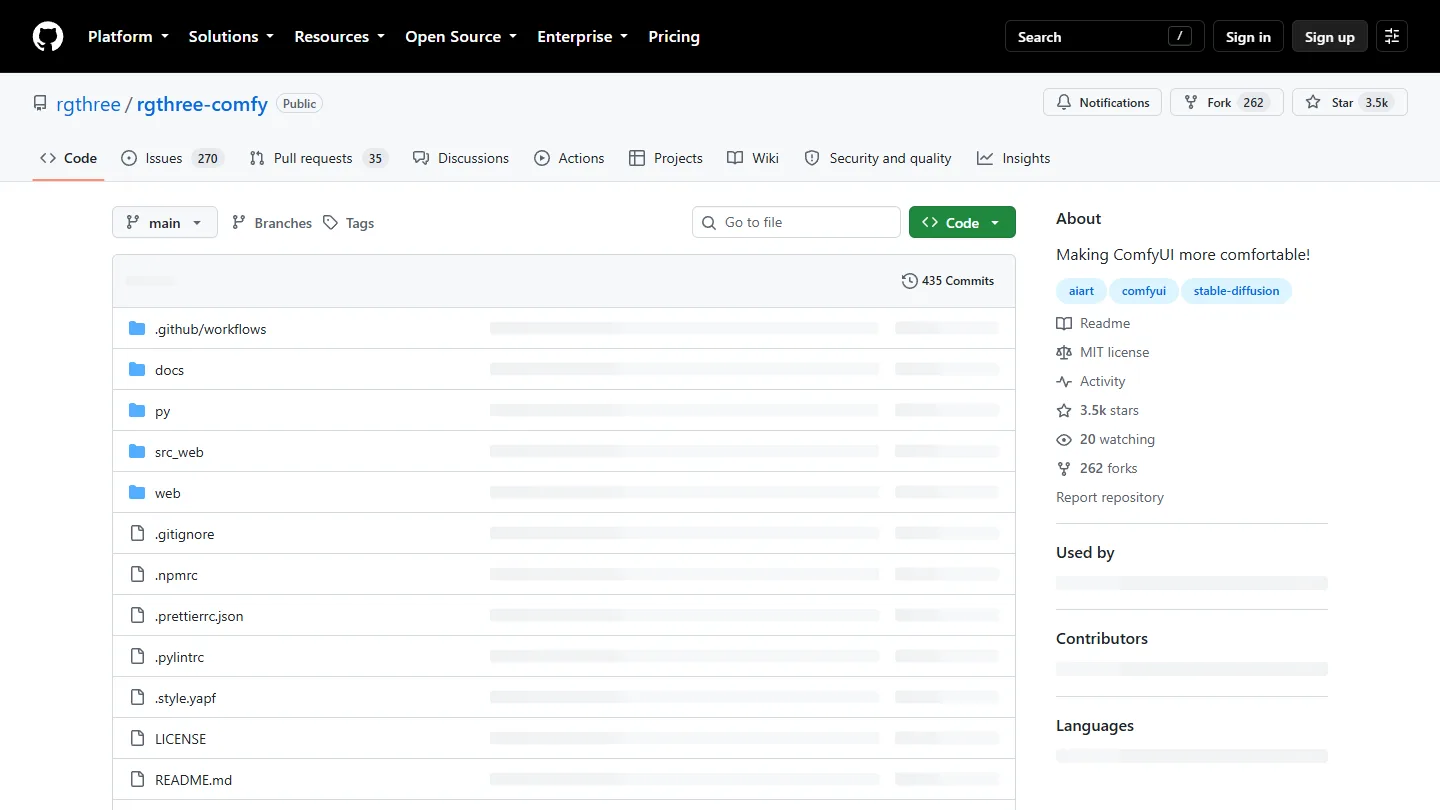Star the rgthree-comfy repository
1440x810 pixels.
1350,102
